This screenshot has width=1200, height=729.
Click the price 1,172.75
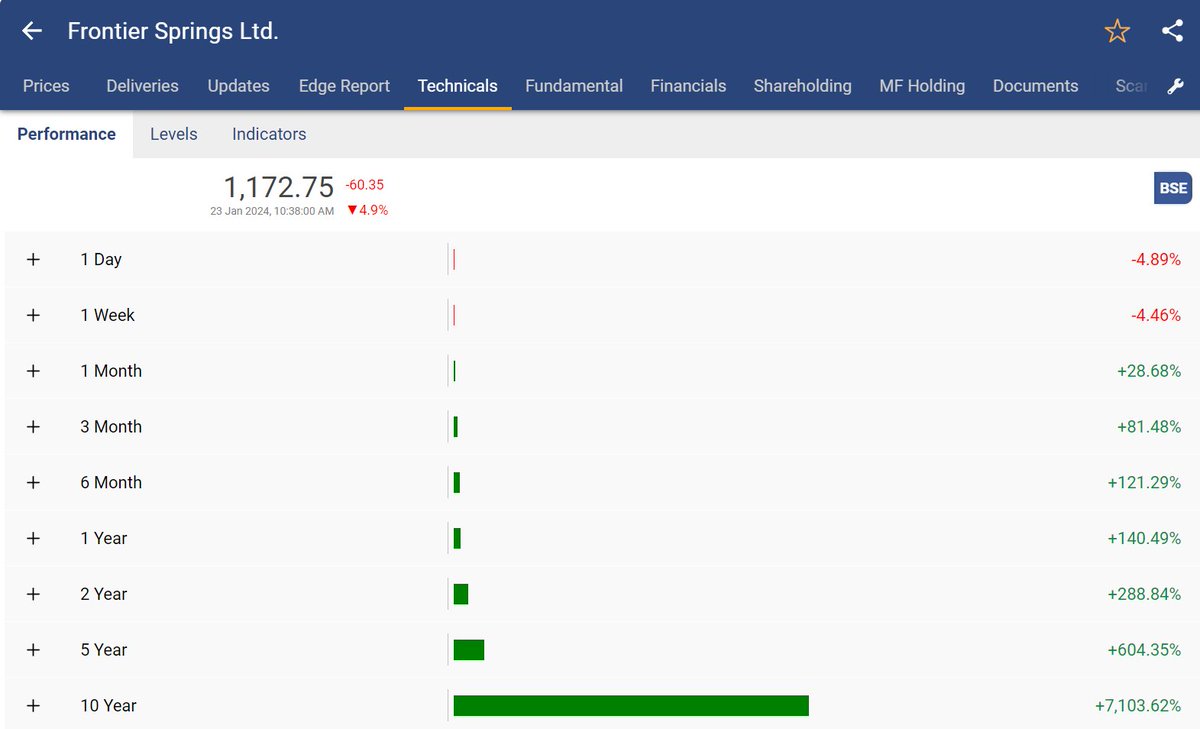(278, 188)
